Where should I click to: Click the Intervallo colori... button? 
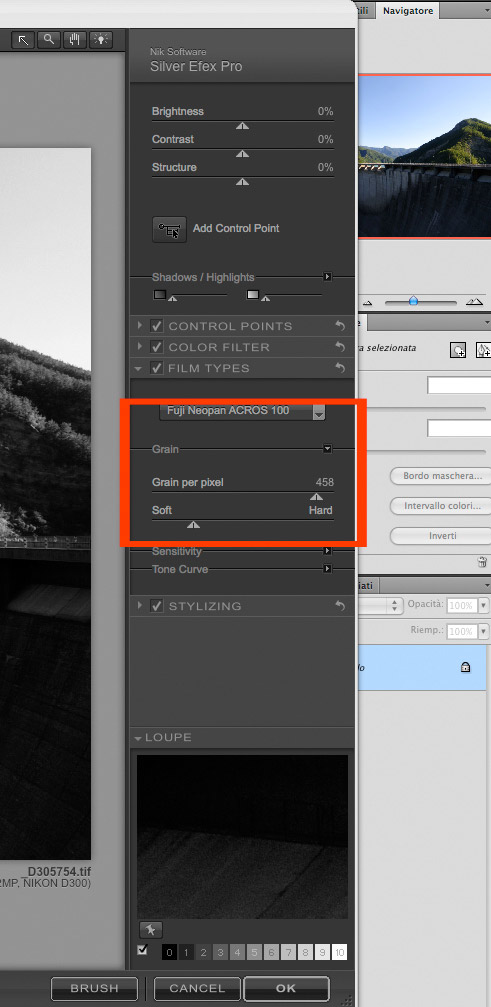pyautogui.click(x=442, y=506)
